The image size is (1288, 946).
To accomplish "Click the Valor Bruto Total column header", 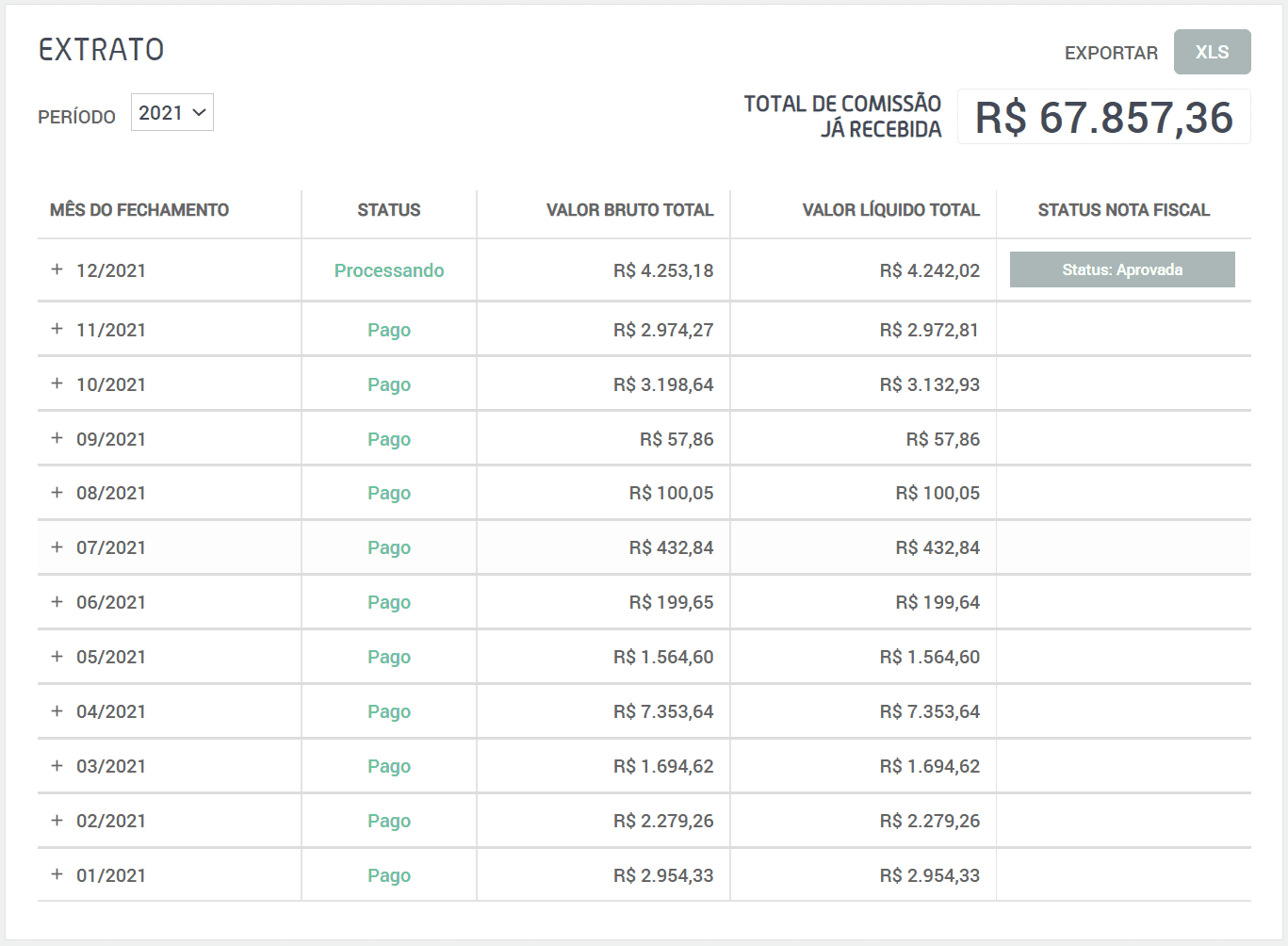I will click(x=629, y=210).
